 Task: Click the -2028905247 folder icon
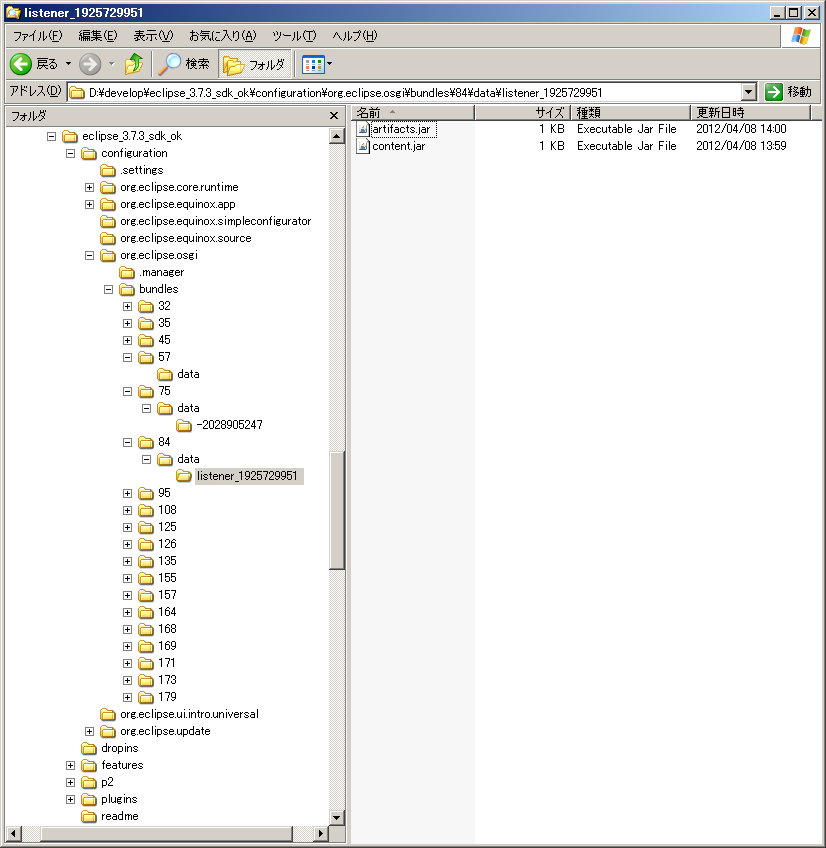point(184,425)
